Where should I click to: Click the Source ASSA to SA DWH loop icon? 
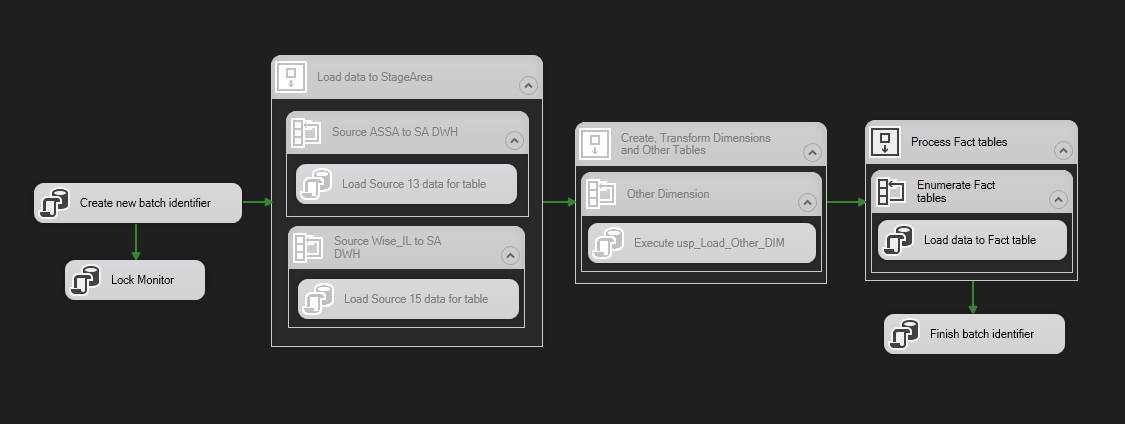(305, 132)
